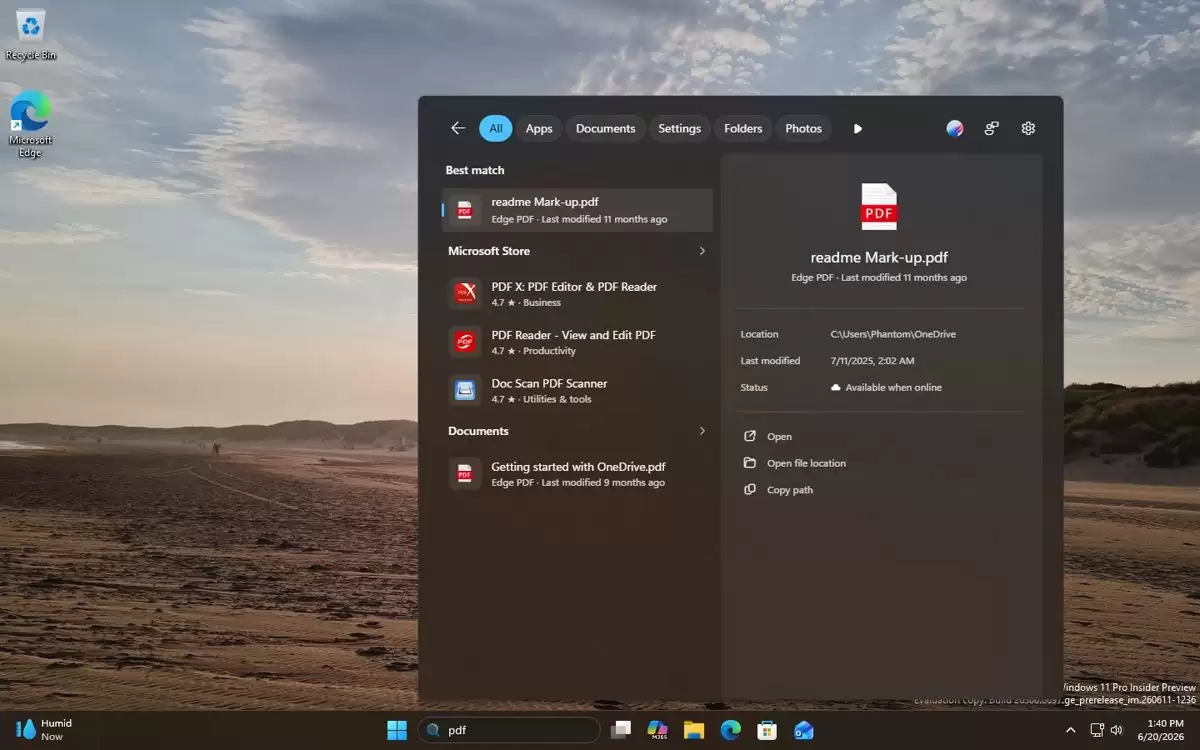Open the Documents section heading in results
Image resolution: width=1200 pixels, height=750 pixels.
coord(478,431)
